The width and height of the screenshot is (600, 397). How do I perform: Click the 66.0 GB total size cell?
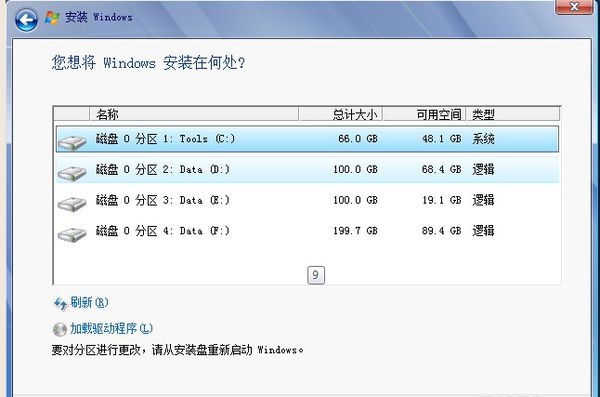pos(358,139)
